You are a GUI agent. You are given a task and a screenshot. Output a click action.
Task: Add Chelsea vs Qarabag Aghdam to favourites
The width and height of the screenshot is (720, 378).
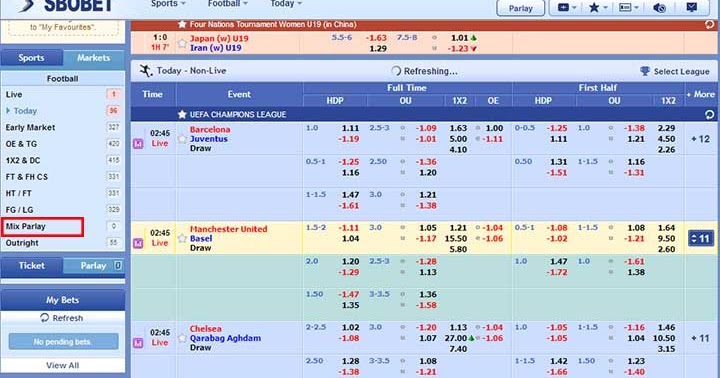(x=182, y=338)
